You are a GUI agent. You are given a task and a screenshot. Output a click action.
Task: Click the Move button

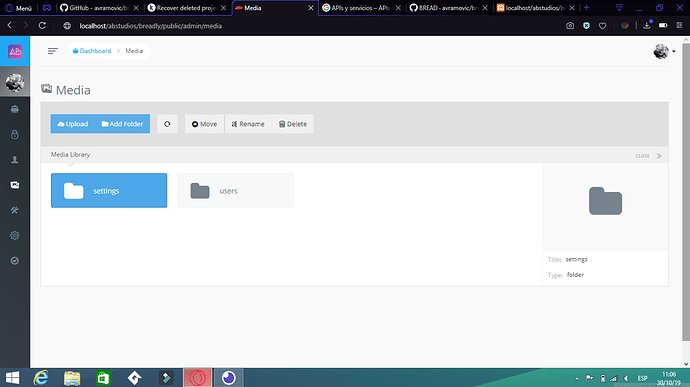point(204,124)
